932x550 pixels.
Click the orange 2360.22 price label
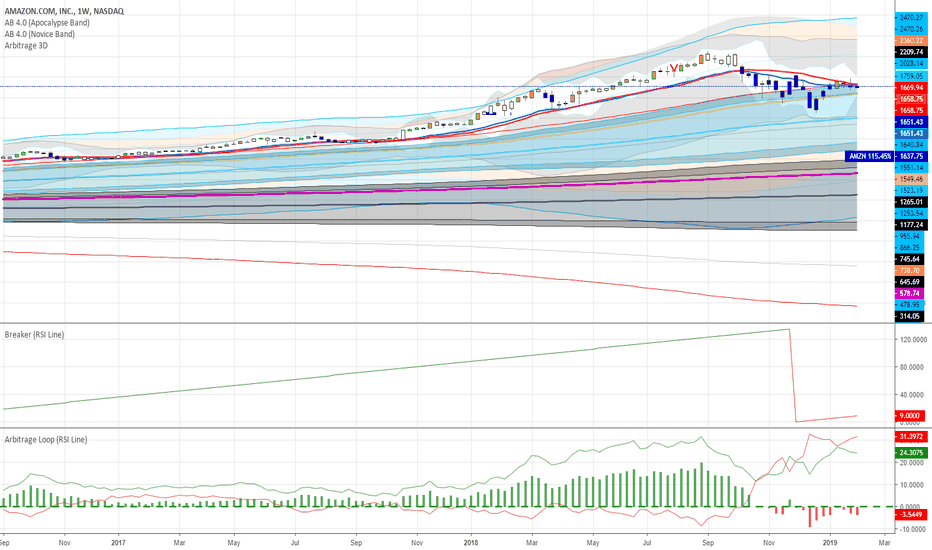[911, 40]
